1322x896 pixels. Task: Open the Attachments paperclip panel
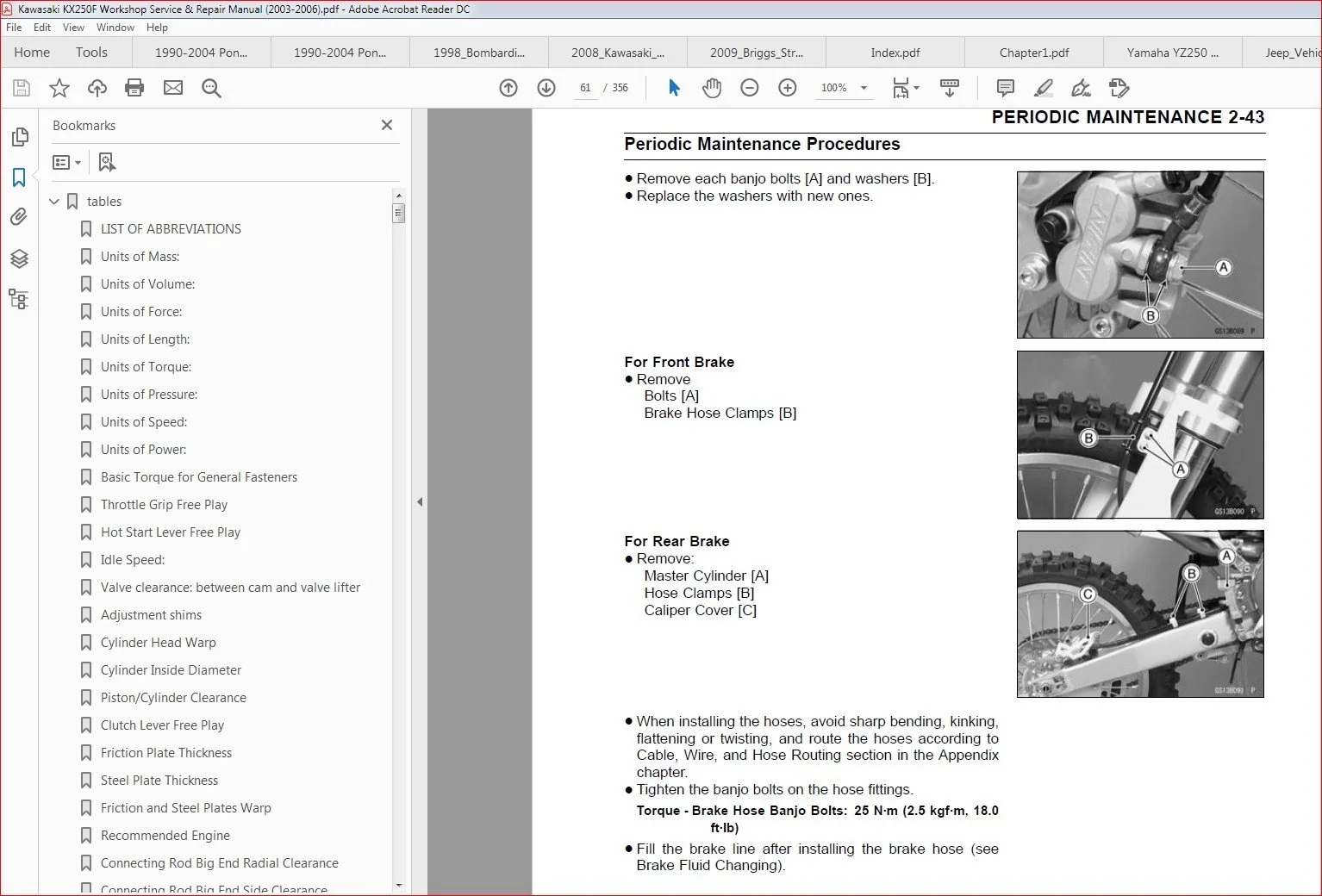pos(19,217)
